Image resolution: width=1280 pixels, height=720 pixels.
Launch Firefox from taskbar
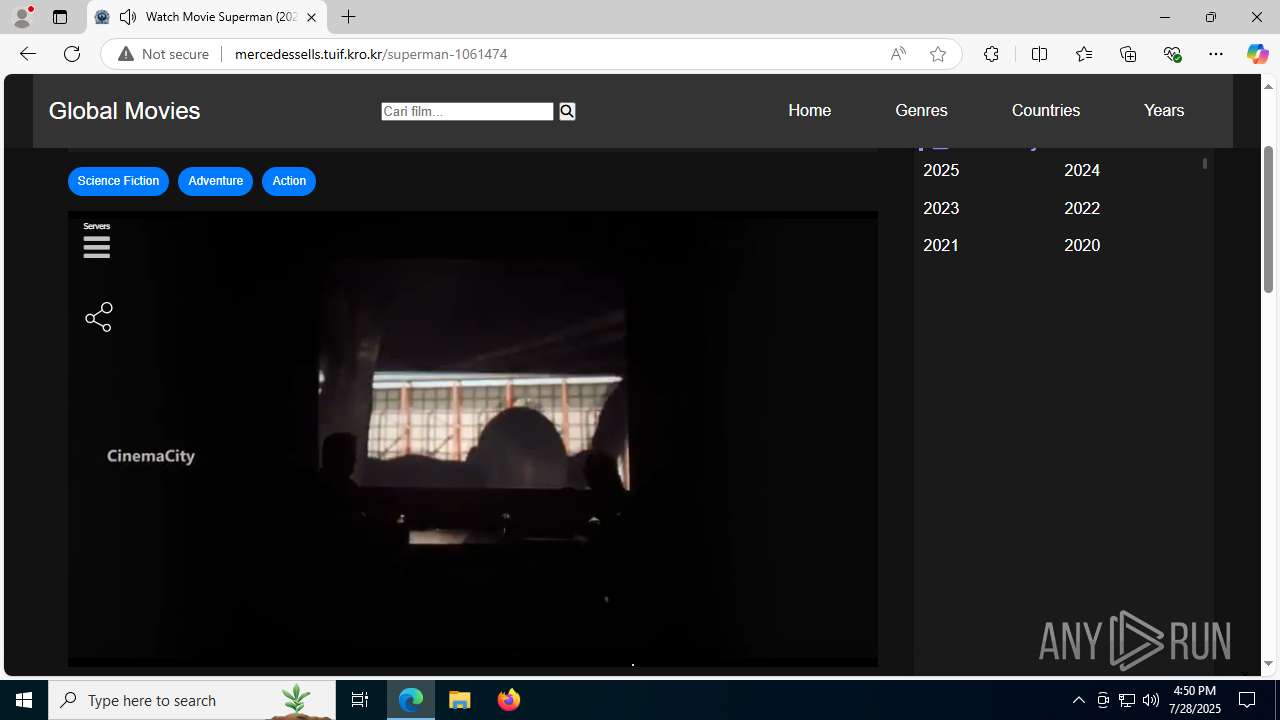508,700
